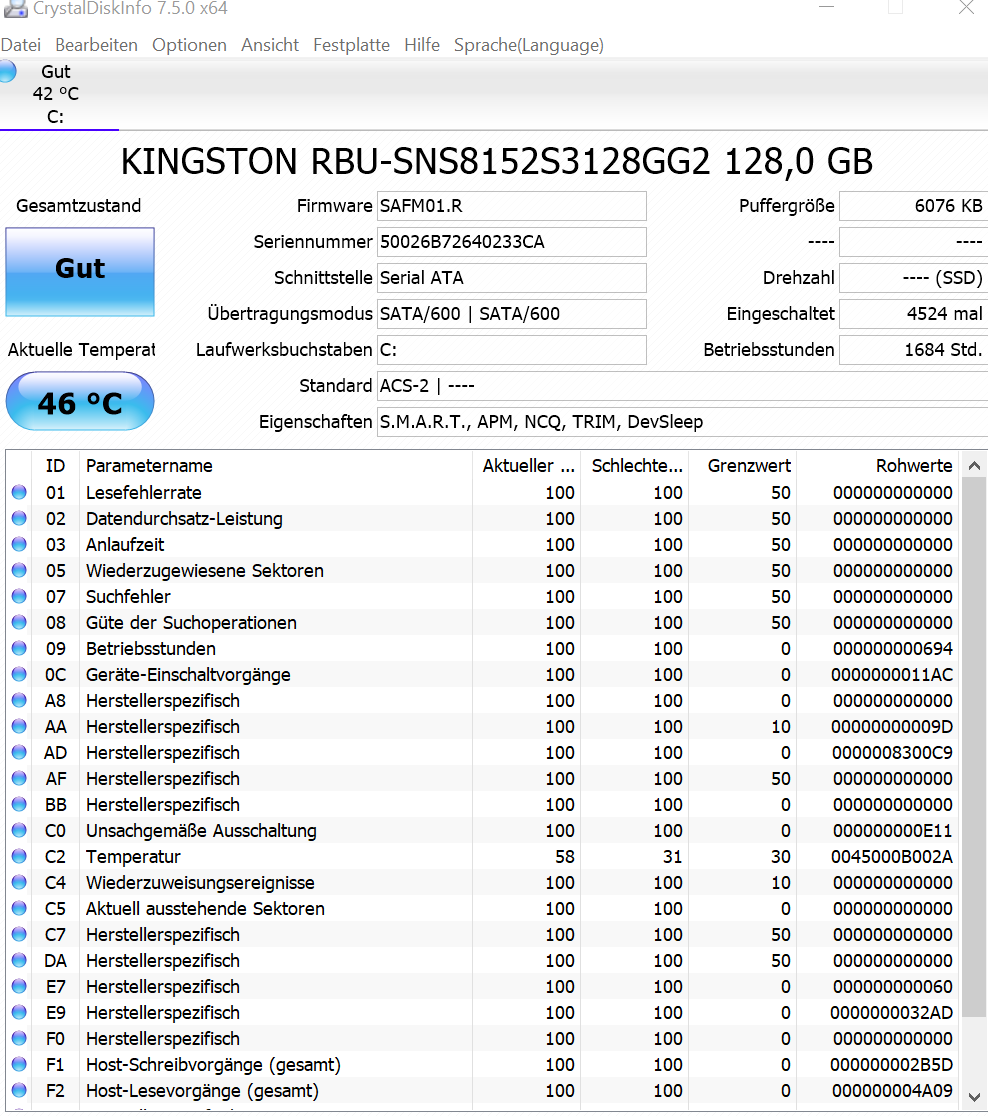Select the Temperatur parameter name
Screen dimensions: 988x1116
pyautogui.click(x=133, y=857)
